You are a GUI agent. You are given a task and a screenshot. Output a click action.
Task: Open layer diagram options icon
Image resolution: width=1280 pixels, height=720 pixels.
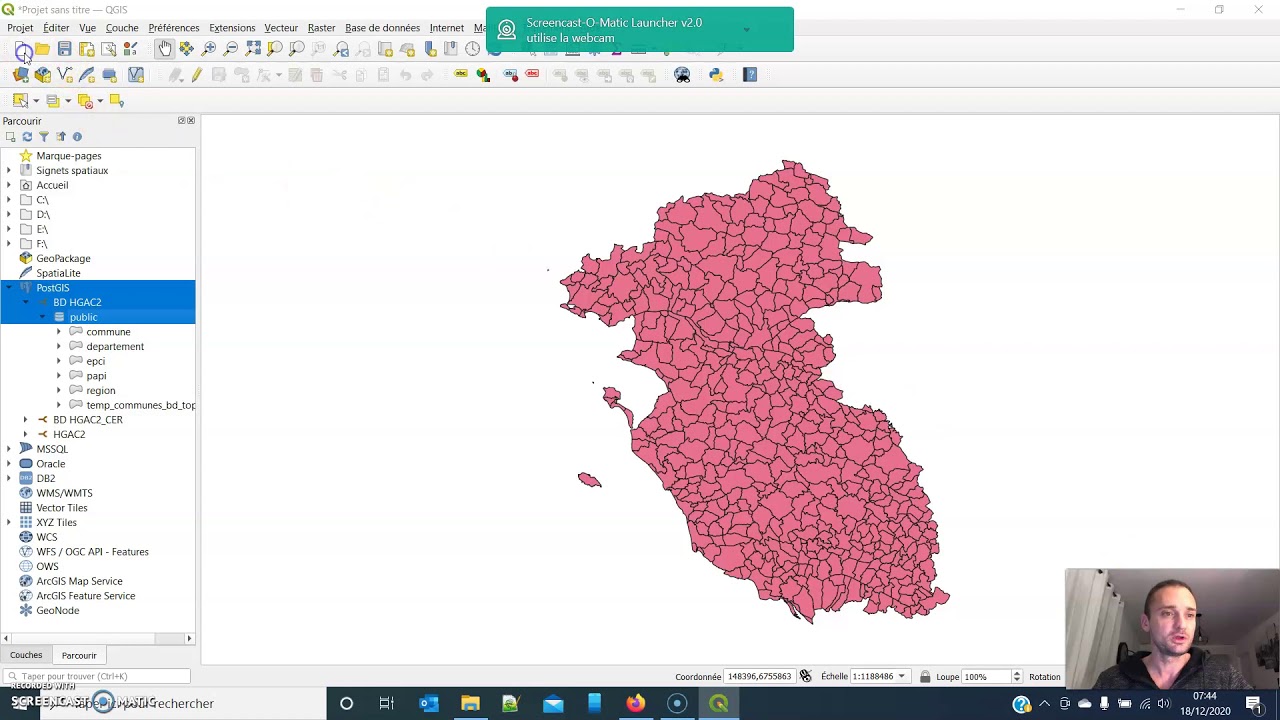tap(483, 75)
